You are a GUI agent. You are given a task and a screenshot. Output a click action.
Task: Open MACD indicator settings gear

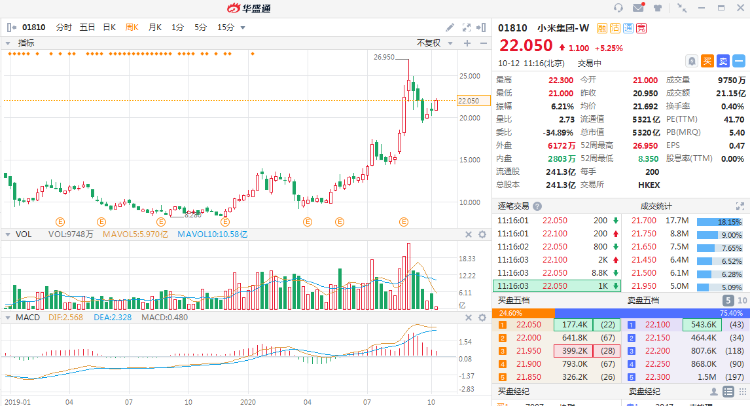click(x=482, y=318)
